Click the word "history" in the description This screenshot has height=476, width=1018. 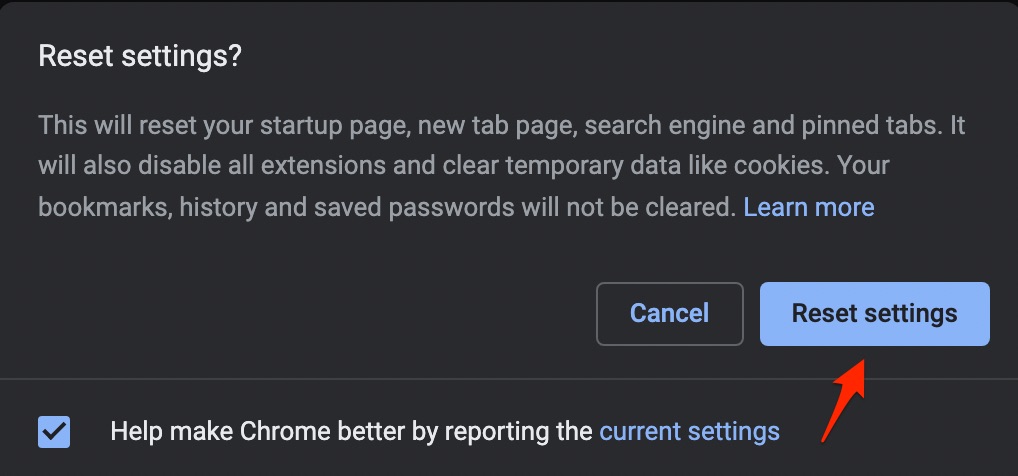click(x=202, y=207)
